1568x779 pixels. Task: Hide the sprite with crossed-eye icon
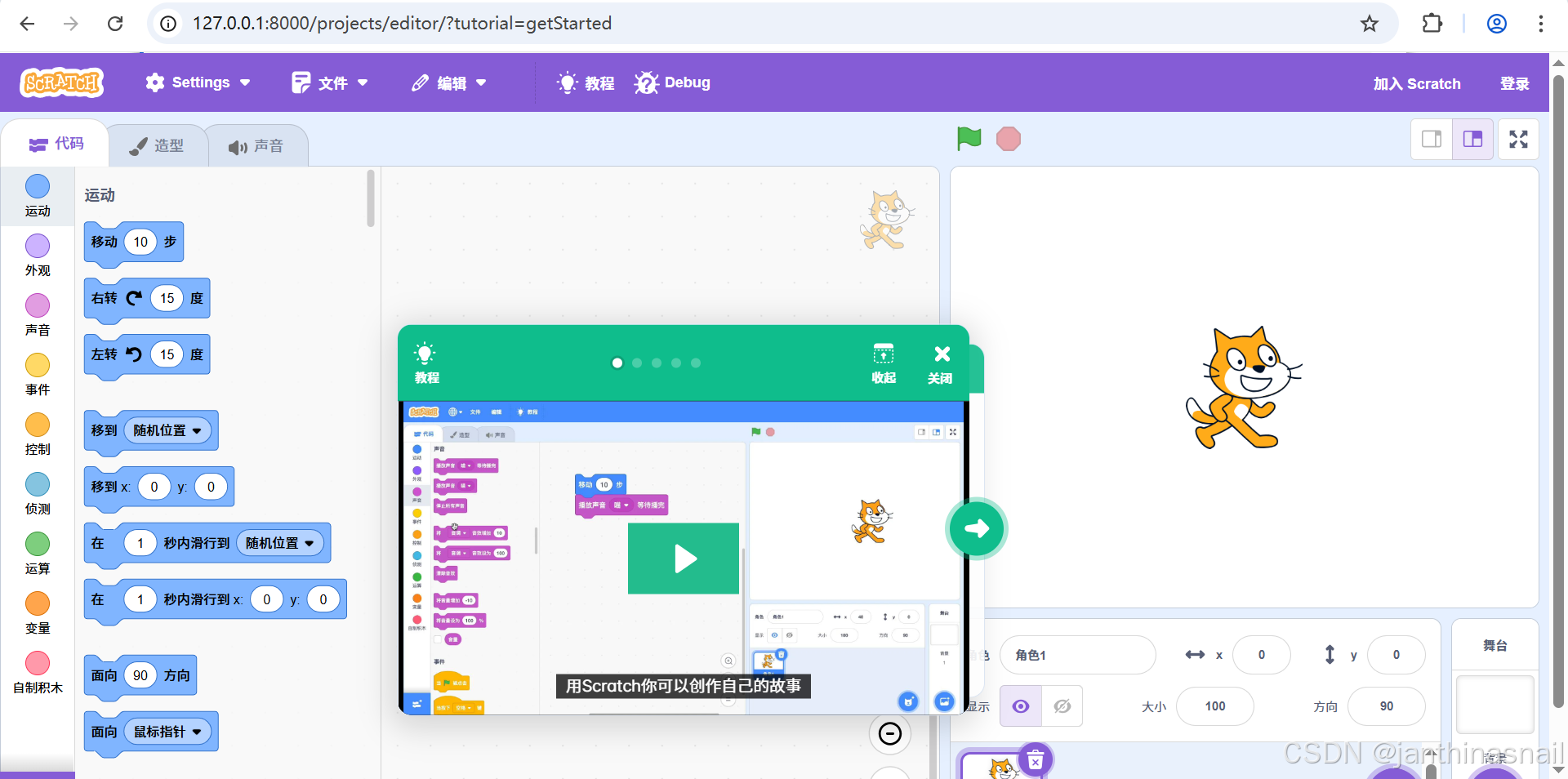pos(1062,706)
